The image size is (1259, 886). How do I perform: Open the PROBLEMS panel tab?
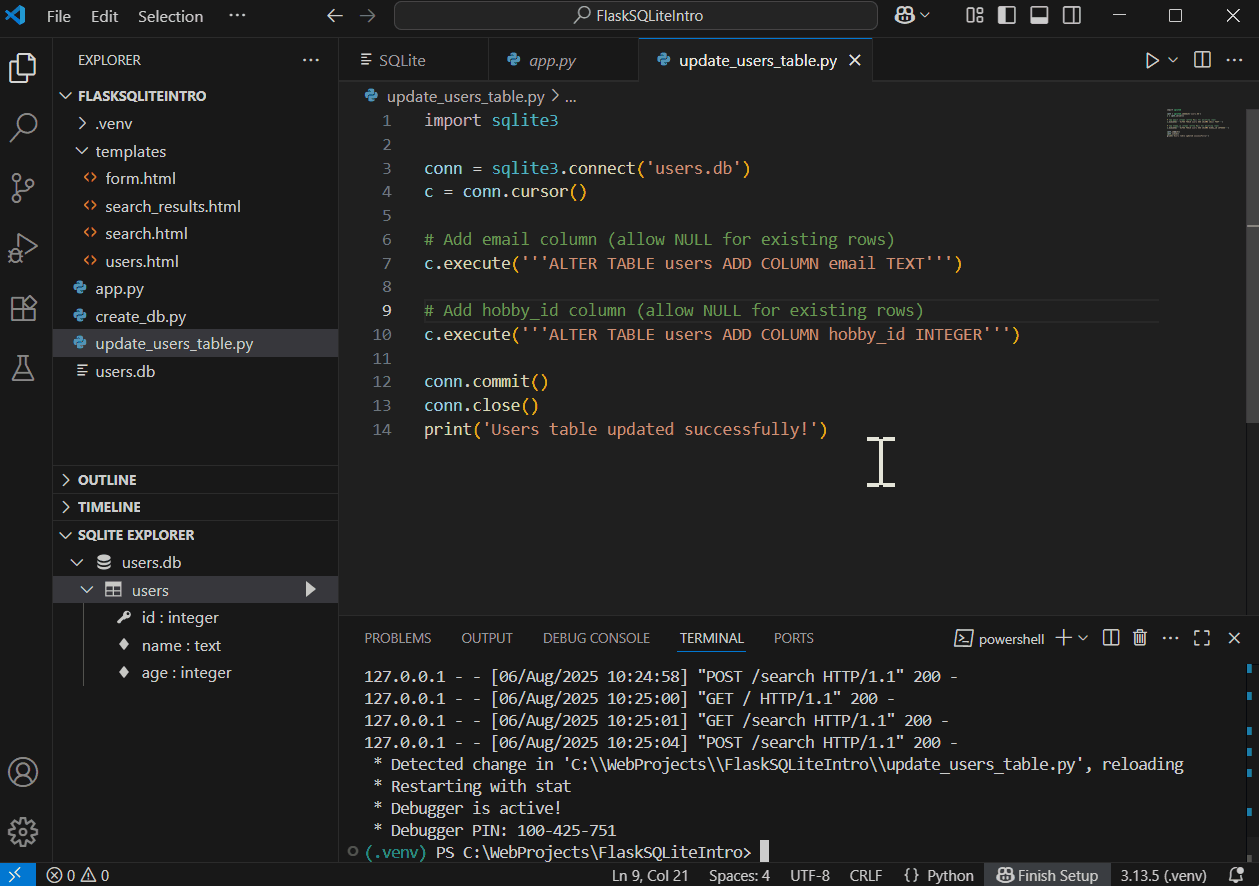[397, 638]
